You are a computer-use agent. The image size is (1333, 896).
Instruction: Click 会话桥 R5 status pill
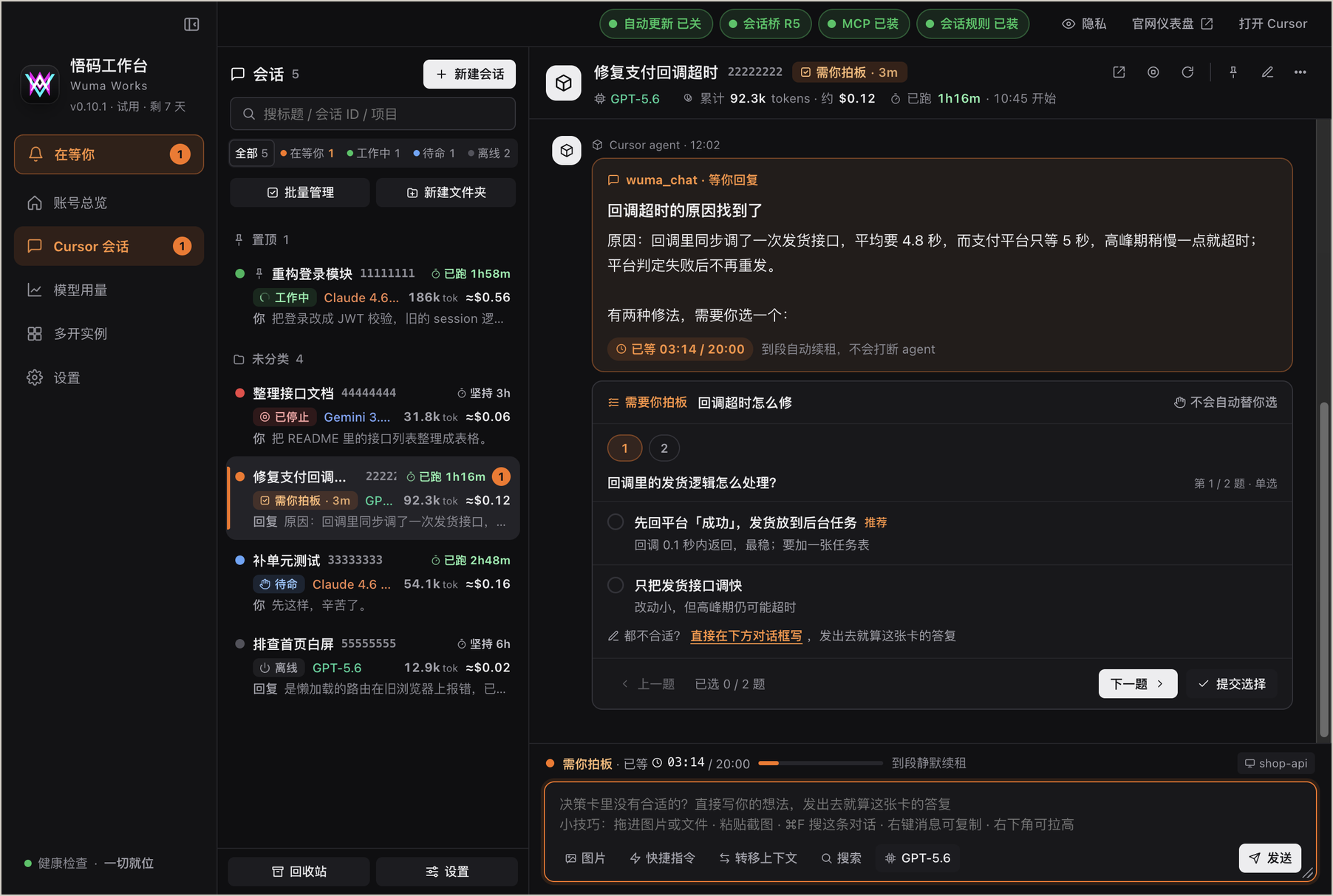pyautogui.click(x=765, y=24)
